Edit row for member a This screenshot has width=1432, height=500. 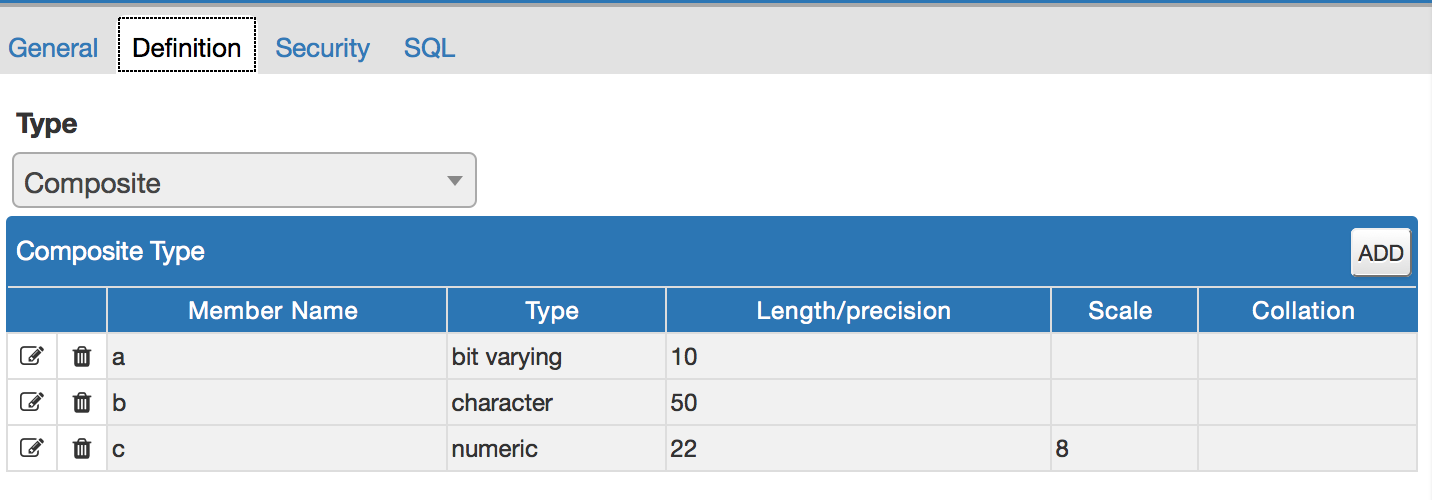pyautogui.click(x=32, y=356)
